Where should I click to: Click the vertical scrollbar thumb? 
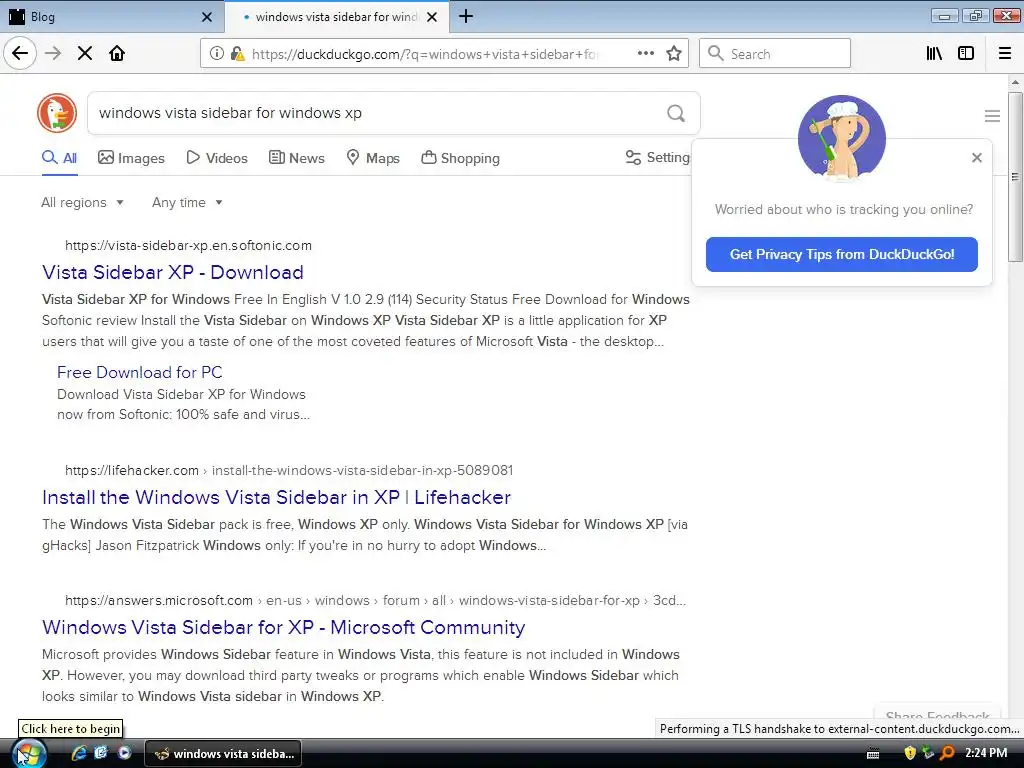coord(1014,176)
